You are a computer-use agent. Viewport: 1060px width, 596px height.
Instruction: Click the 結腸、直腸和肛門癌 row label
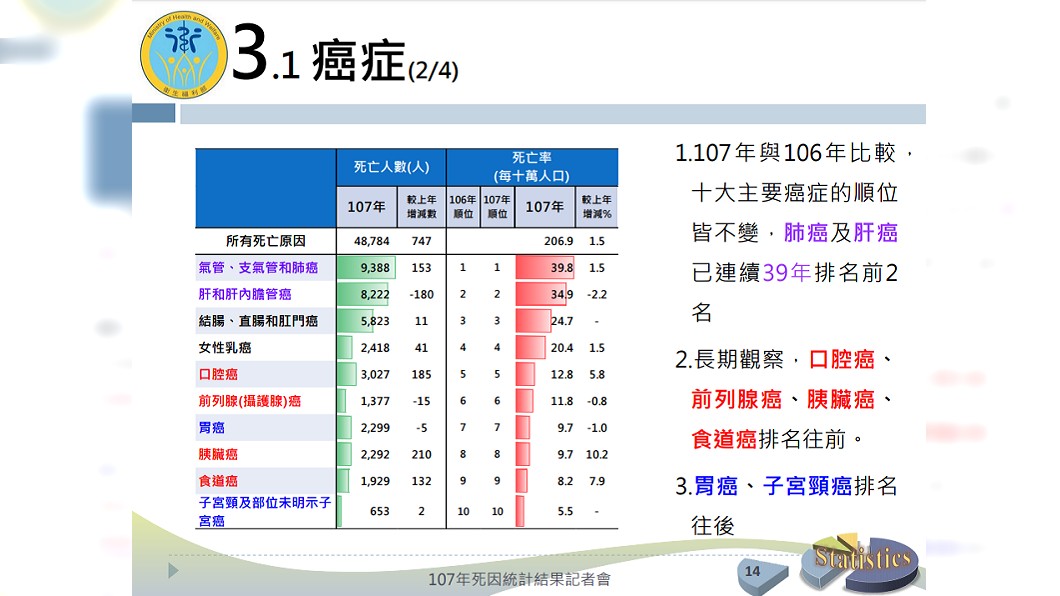click(258, 321)
